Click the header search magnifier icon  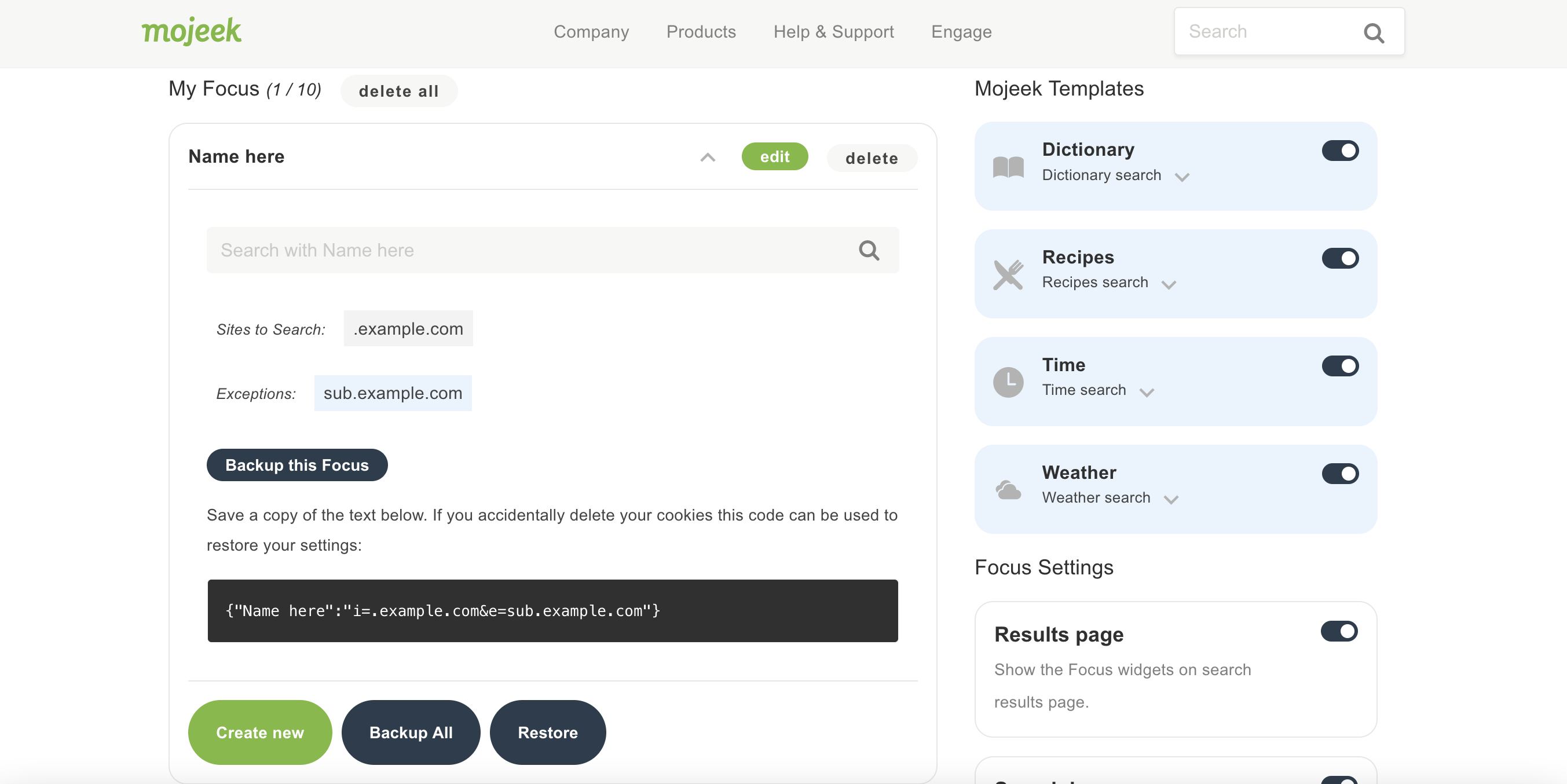tap(1374, 32)
